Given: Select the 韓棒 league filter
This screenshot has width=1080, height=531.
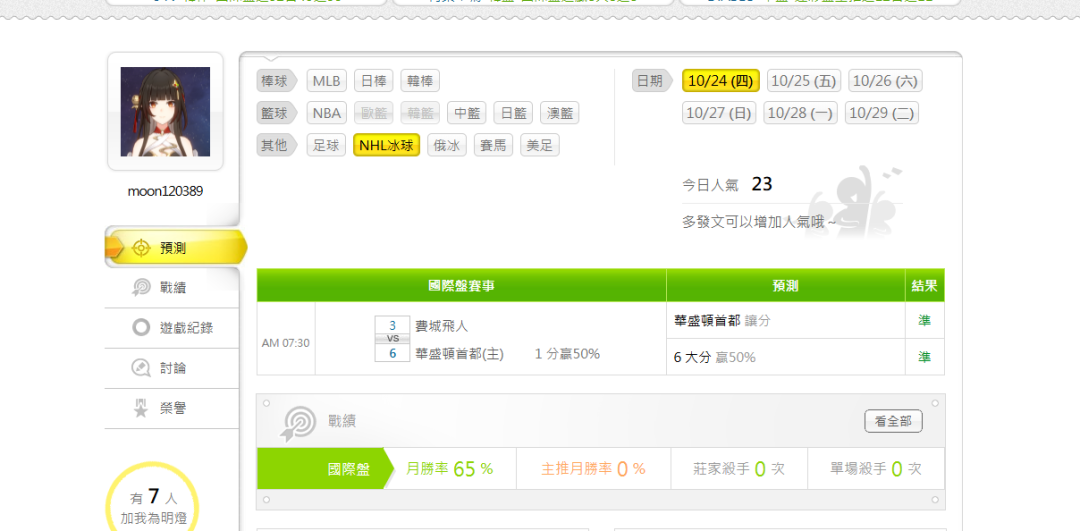Looking at the screenshot, I should pos(420,81).
